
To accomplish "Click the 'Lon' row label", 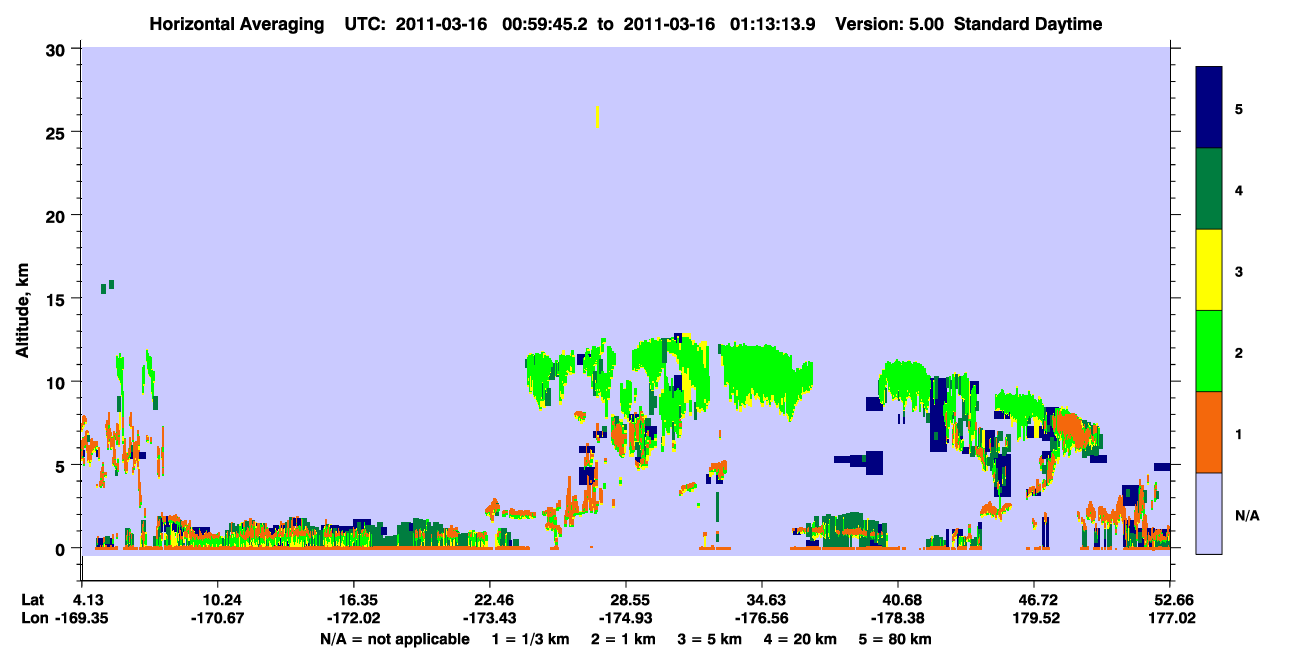I will pos(34,618).
